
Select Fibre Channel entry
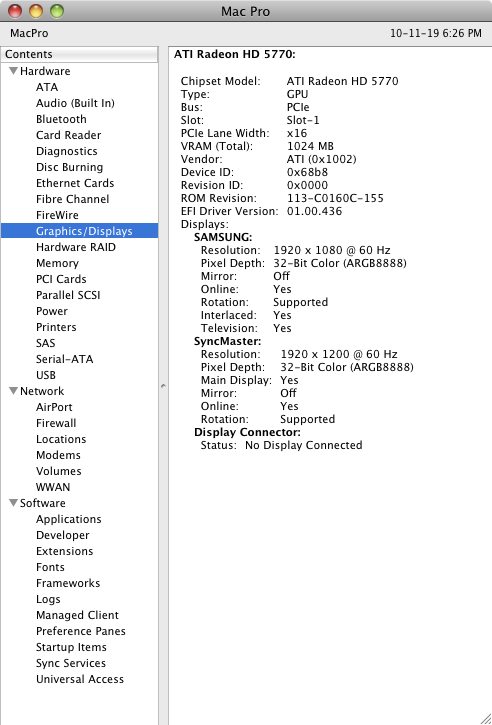[73, 199]
